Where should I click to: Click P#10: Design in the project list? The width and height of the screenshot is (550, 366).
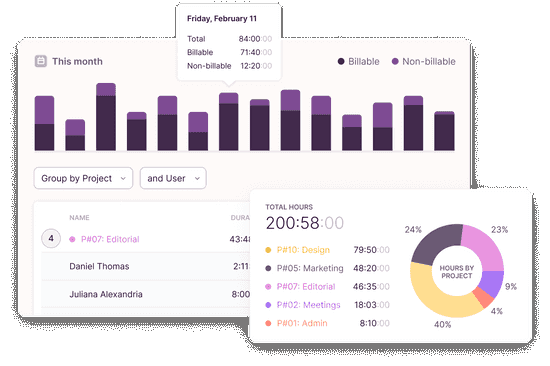click(x=303, y=250)
